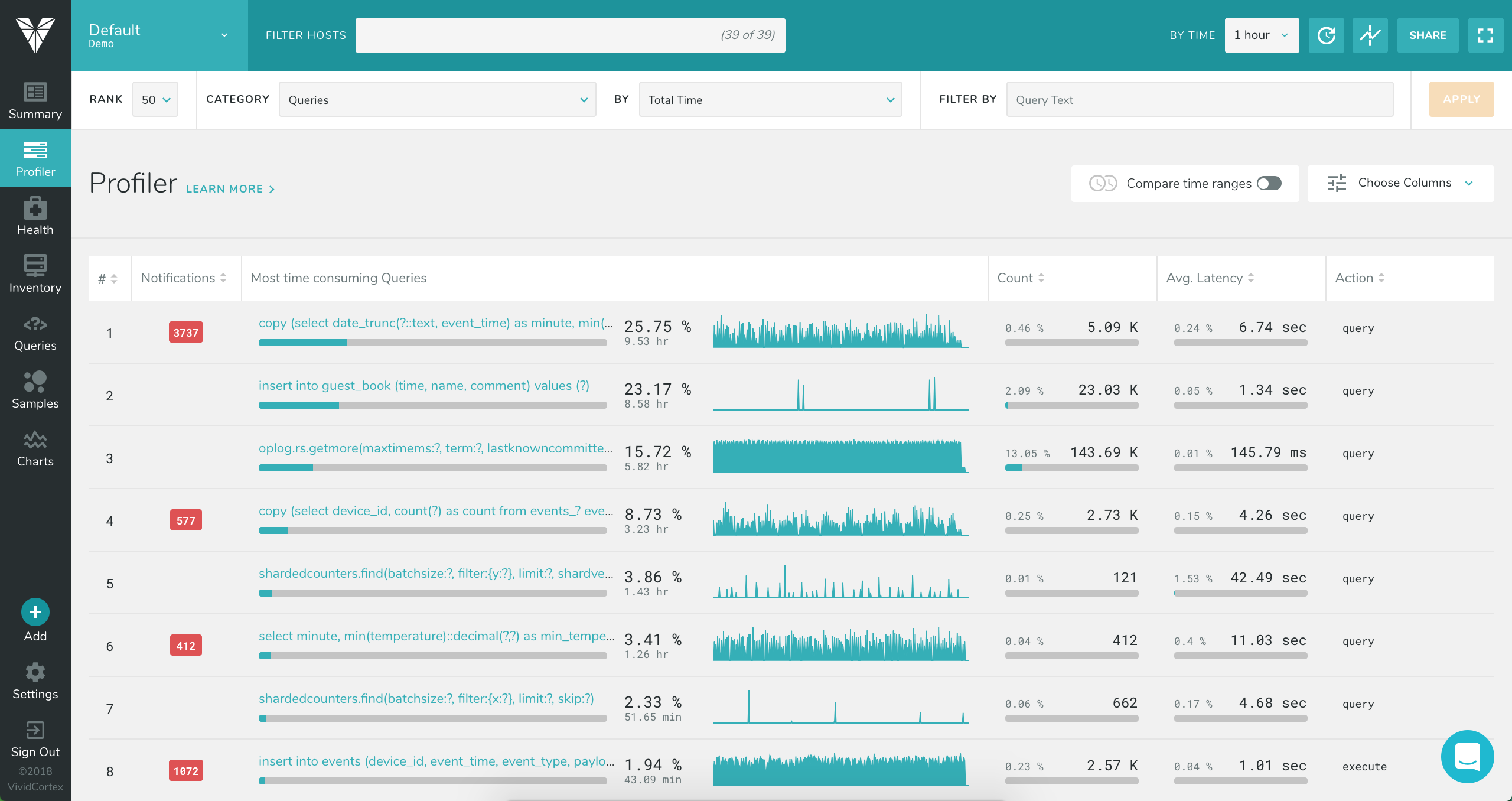The image size is (1512, 801).
Task: Click the live pulse chart icon
Action: [x=1370, y=35]
